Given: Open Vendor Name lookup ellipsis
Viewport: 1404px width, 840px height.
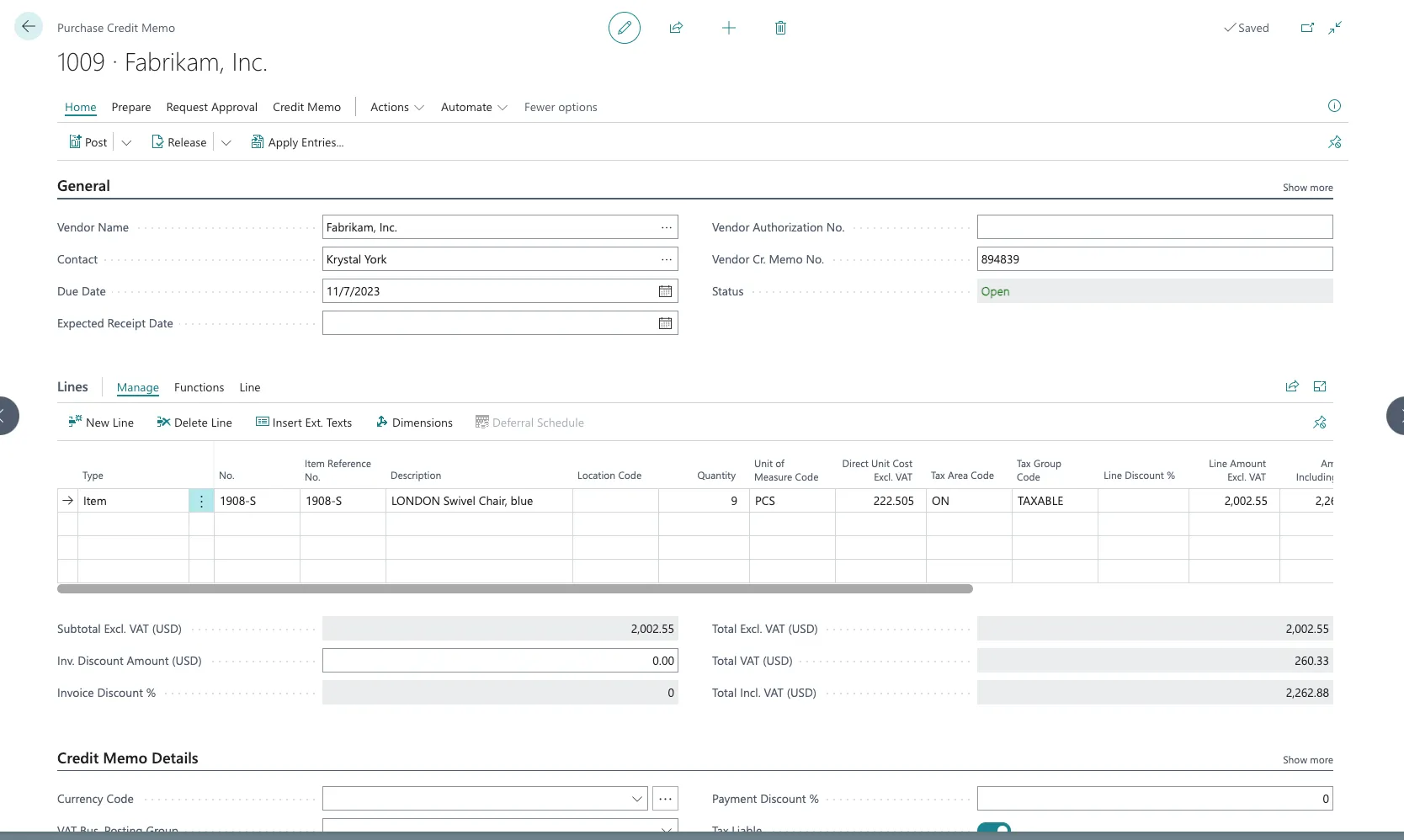Looking at the screenshot, I should [x=667, y=227].
